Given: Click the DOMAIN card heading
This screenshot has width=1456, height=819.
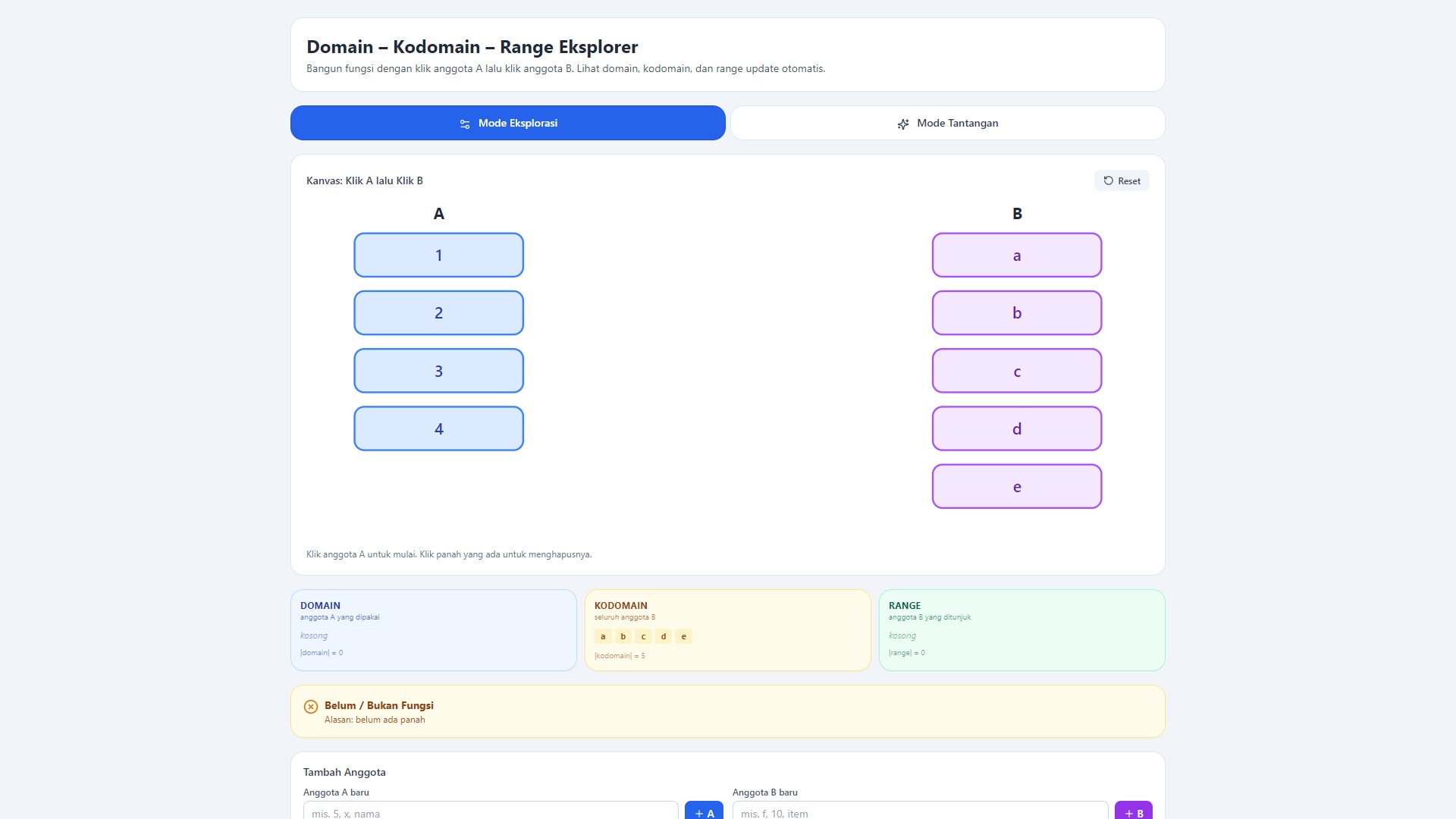Looking at the screenshot, I should tap(320, 605).
